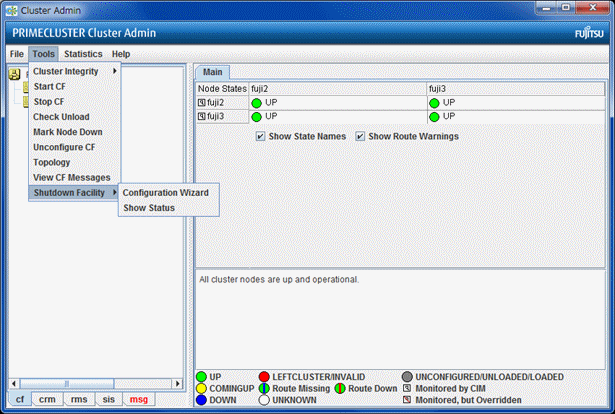Minimize the Cluster Admin window
This screenshot has height=414, width=615.
point(547,8)
